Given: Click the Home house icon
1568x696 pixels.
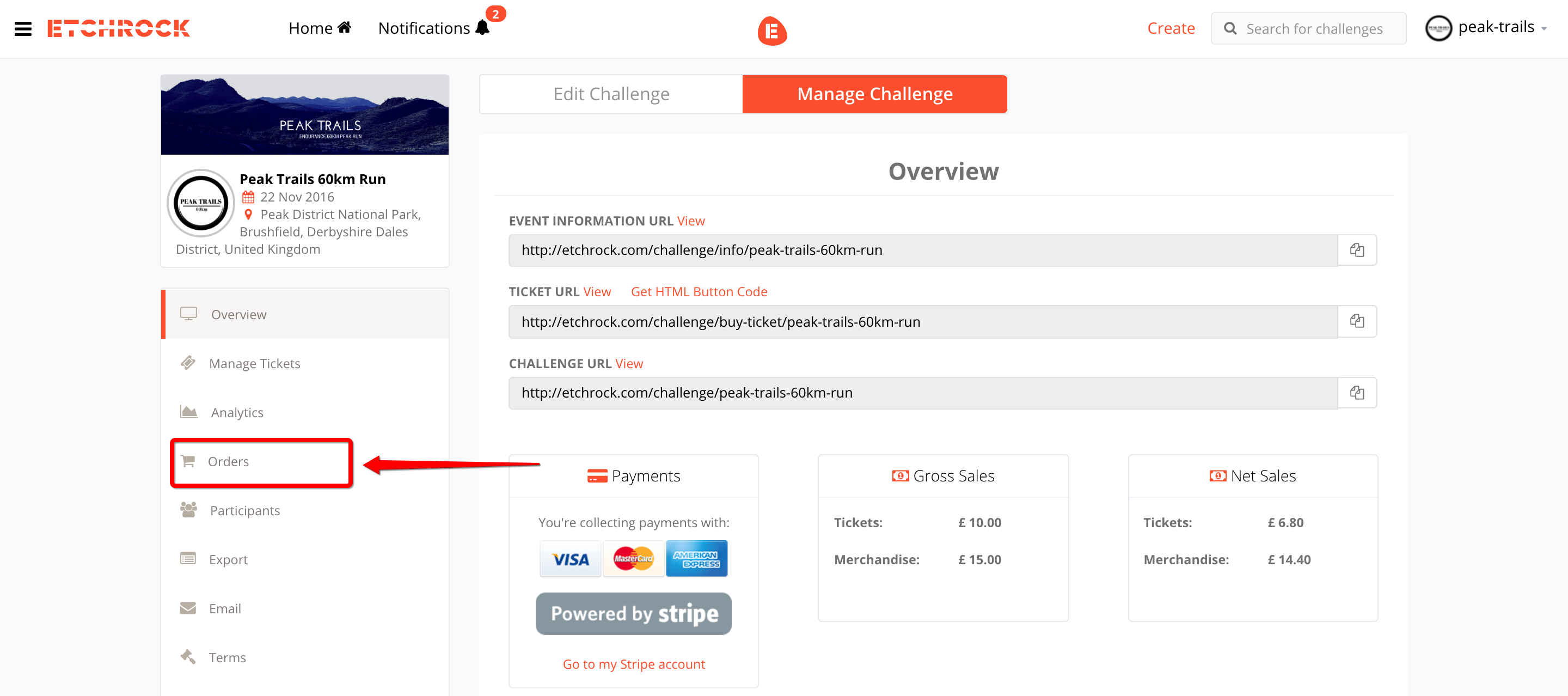Looking at the screenshot, I should [x=345, y=27].
